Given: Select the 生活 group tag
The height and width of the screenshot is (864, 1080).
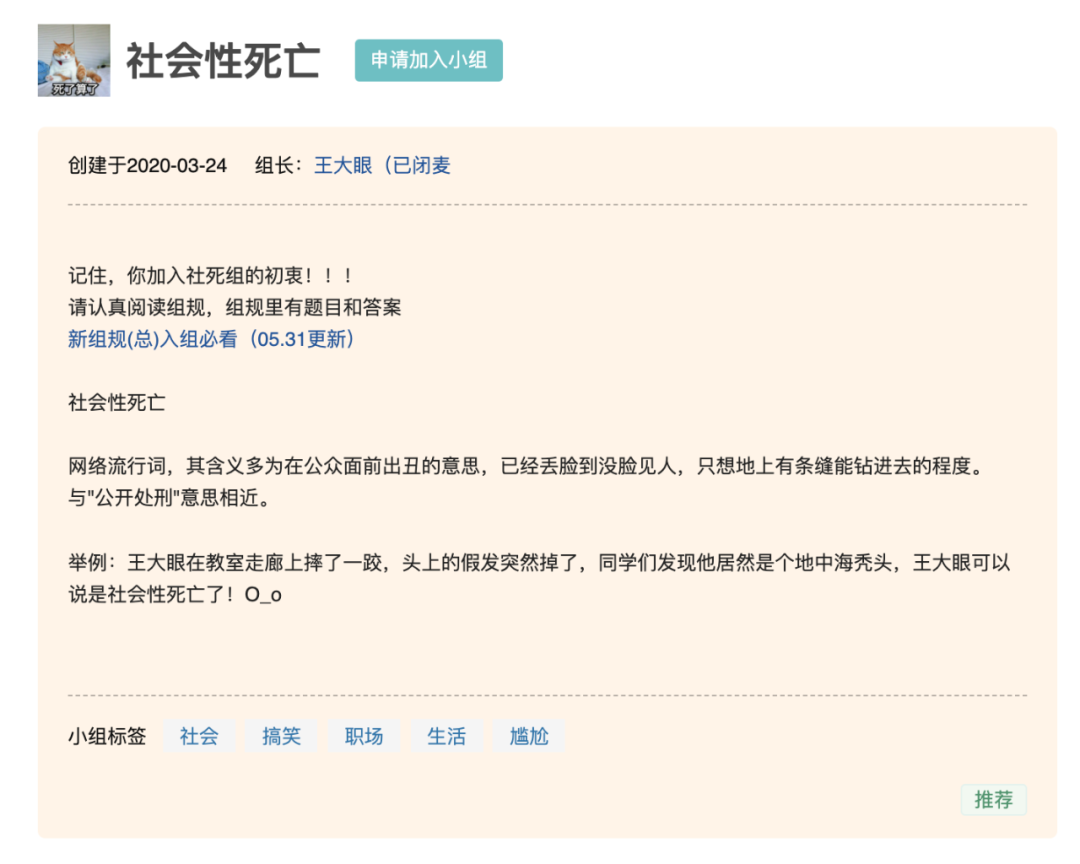Looking at the screenshot, I should pos(446,736).
